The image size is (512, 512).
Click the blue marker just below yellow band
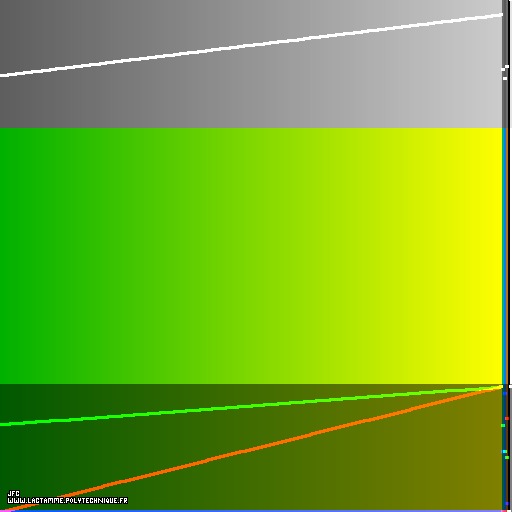[x=505, y=394]
